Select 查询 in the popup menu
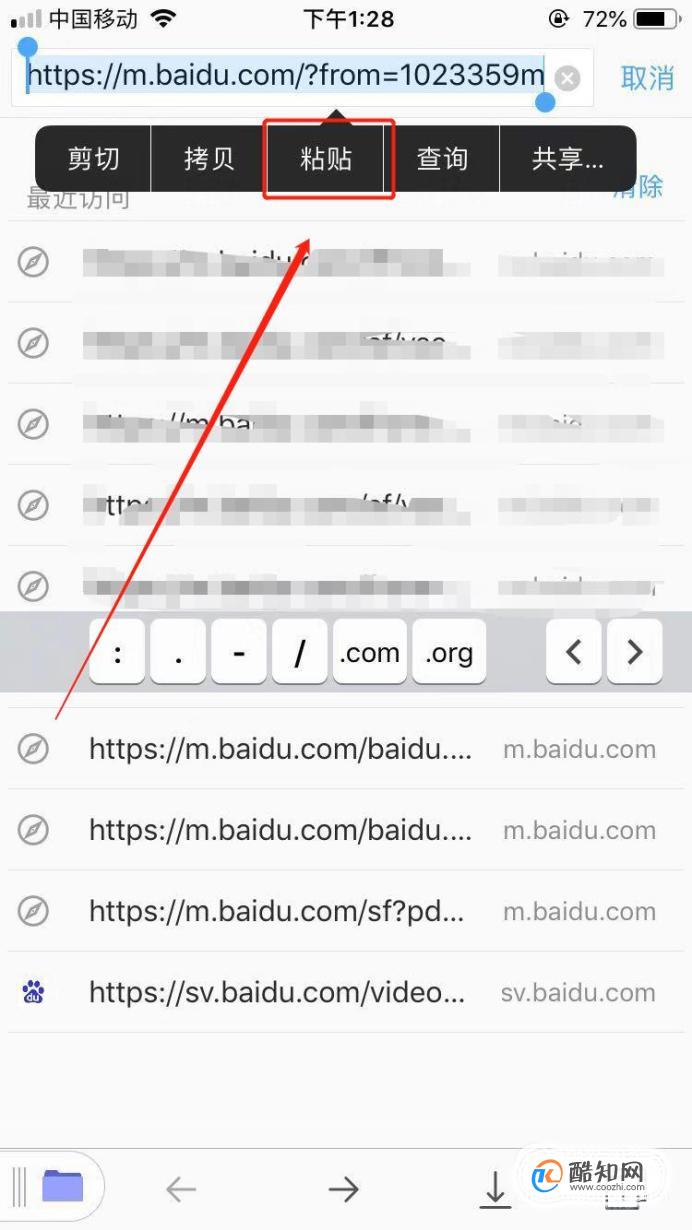692x1230 pixels. [442, 159]
